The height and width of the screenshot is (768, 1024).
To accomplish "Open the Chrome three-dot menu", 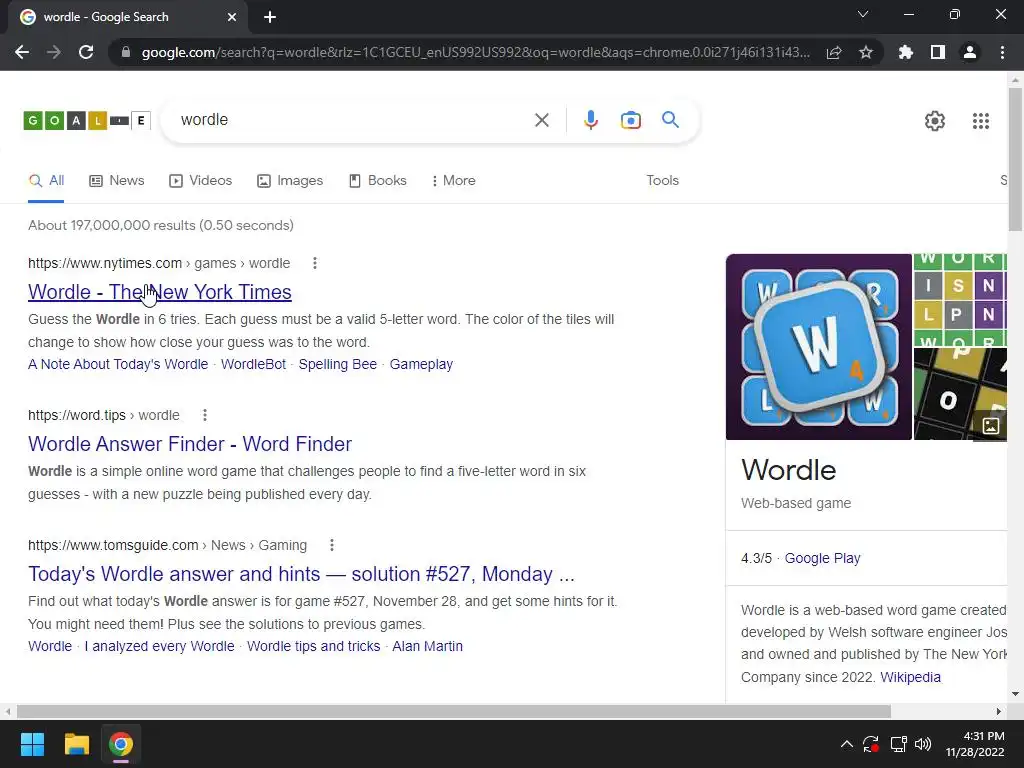I will [x=1002, y=52].
